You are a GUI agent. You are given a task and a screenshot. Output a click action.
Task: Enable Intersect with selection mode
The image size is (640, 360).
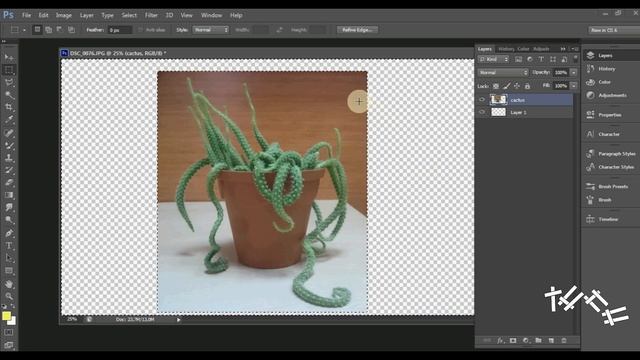[x=71, y=30]
